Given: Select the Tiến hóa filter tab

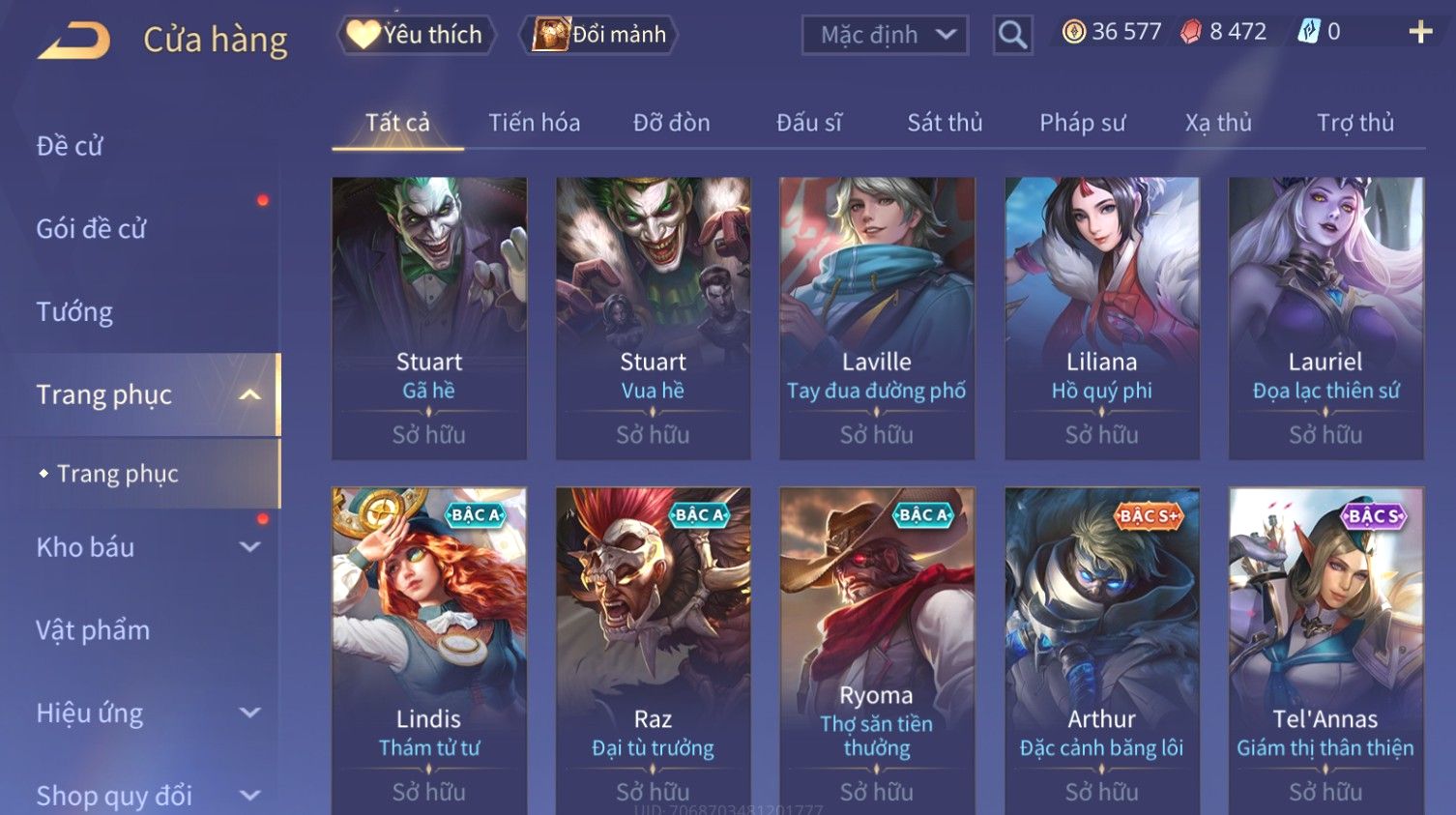Looking at the screenshot, I should [x=534, y=123].
